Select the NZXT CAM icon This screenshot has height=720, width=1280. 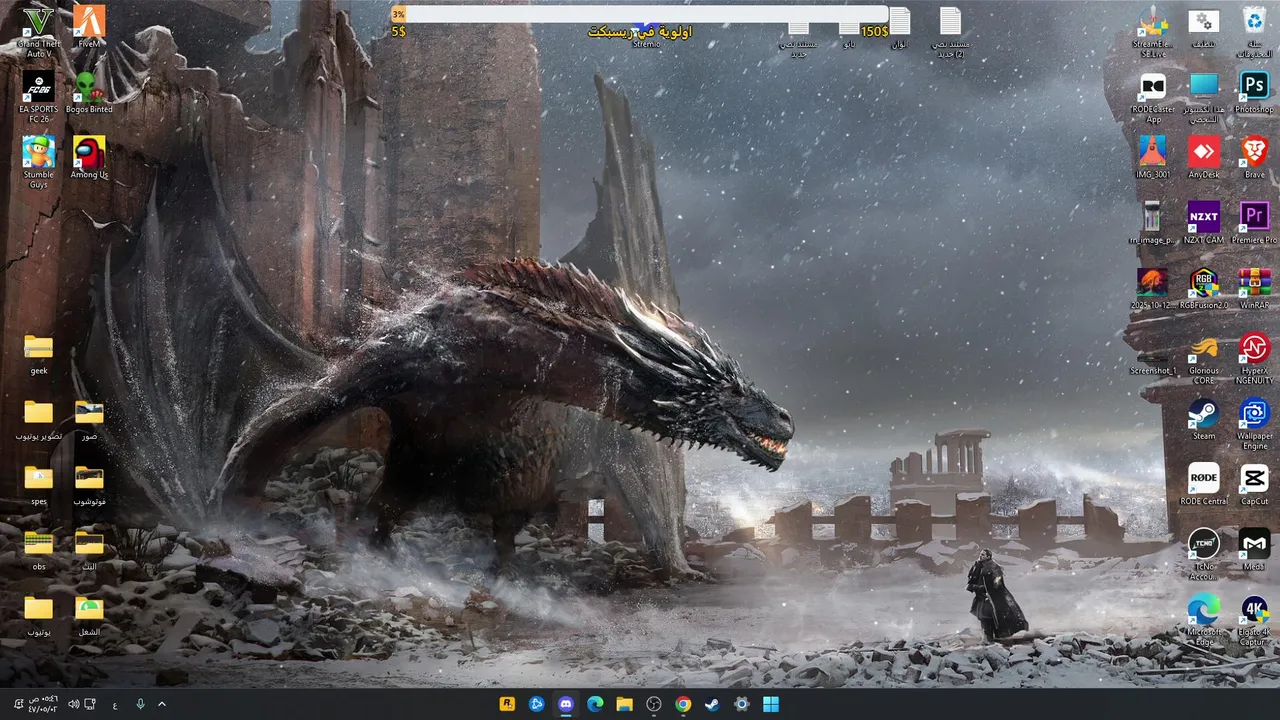(x=1204, y=222)
